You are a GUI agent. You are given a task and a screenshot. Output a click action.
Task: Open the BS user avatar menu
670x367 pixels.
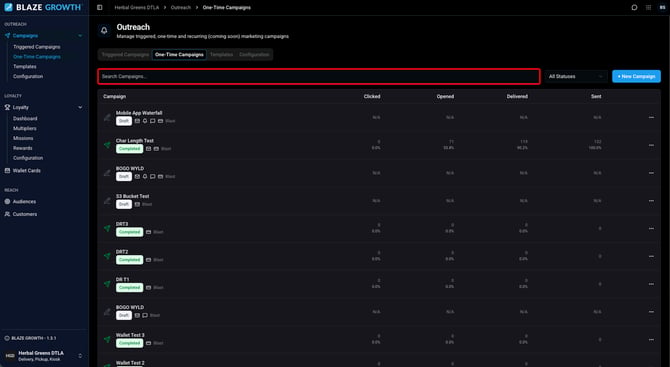(x=662, y=7)
